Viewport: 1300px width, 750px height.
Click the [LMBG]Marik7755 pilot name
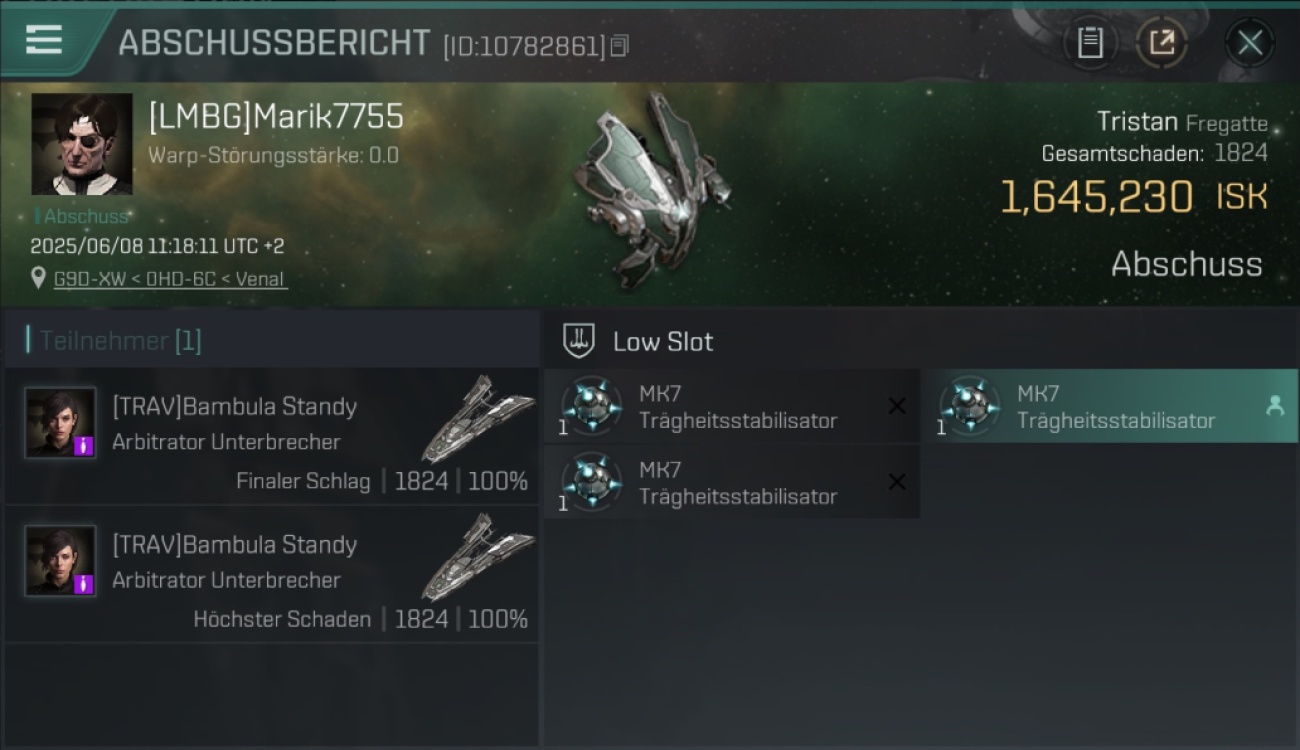[x=276, y=117]
